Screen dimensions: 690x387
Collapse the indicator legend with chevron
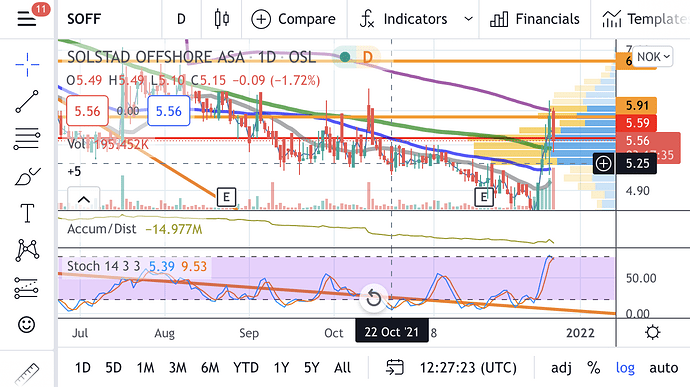(x=84, y=199)
